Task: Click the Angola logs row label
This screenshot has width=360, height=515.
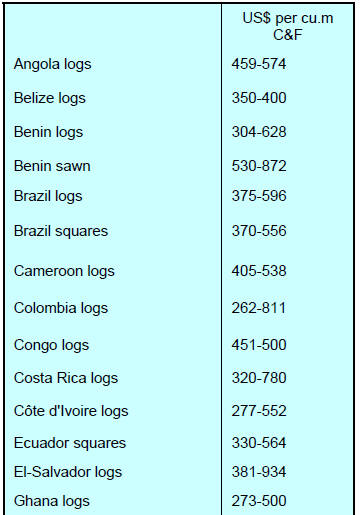Action: pos(52,64)
